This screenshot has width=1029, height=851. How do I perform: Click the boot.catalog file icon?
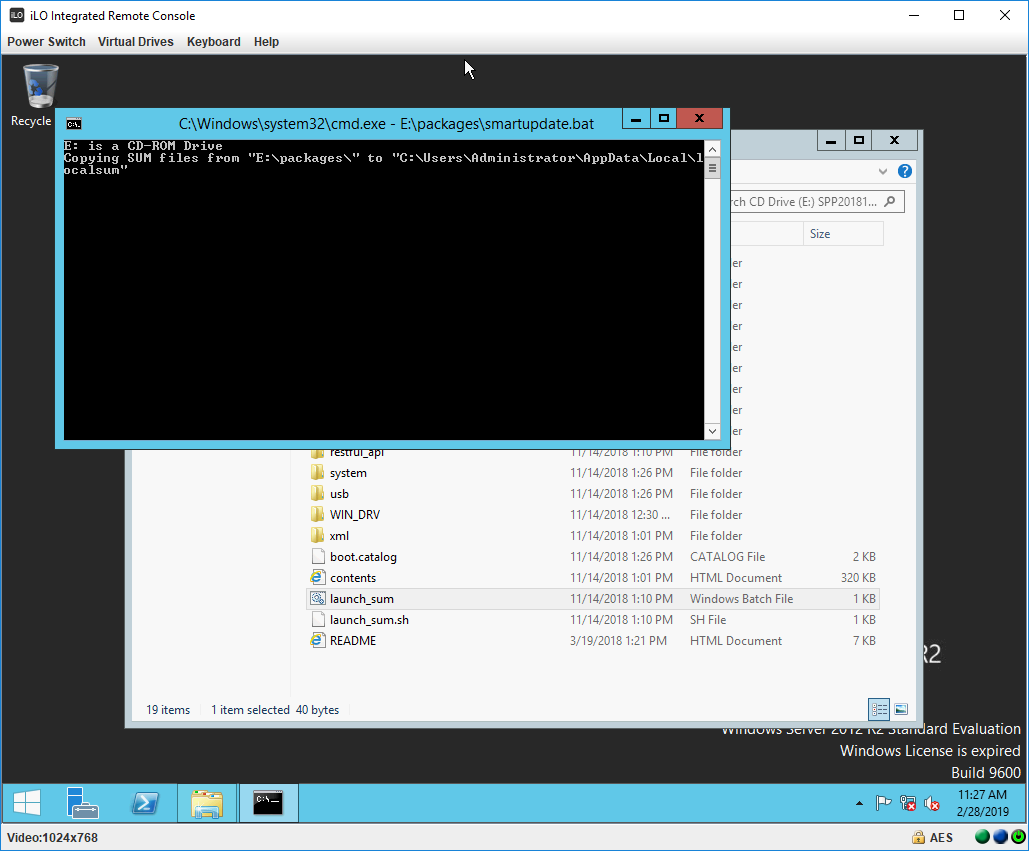click(318, 556)
